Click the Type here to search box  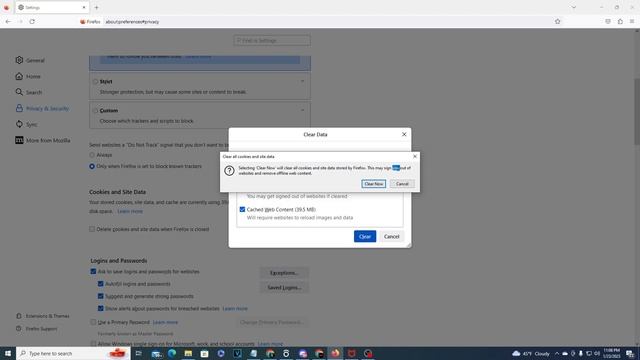73,353
